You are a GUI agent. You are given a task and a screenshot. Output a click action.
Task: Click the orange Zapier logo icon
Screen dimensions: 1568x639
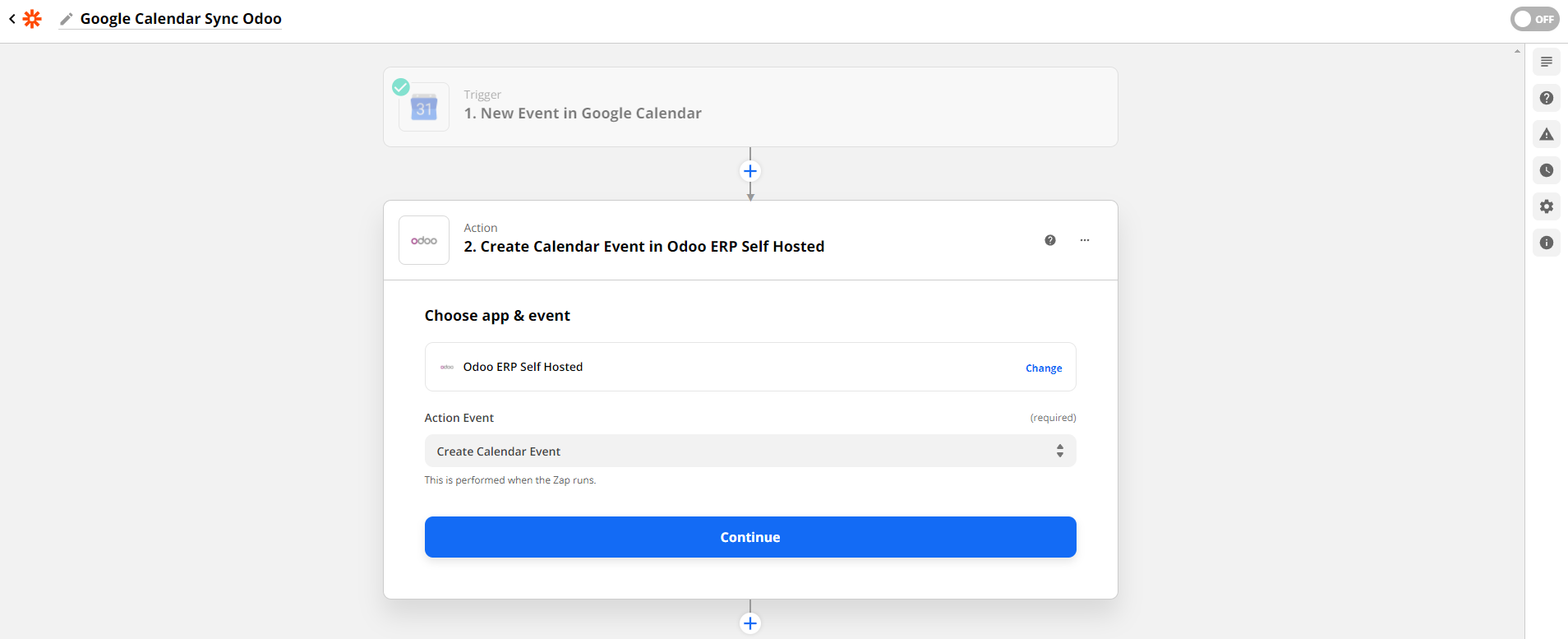[32, 18]
